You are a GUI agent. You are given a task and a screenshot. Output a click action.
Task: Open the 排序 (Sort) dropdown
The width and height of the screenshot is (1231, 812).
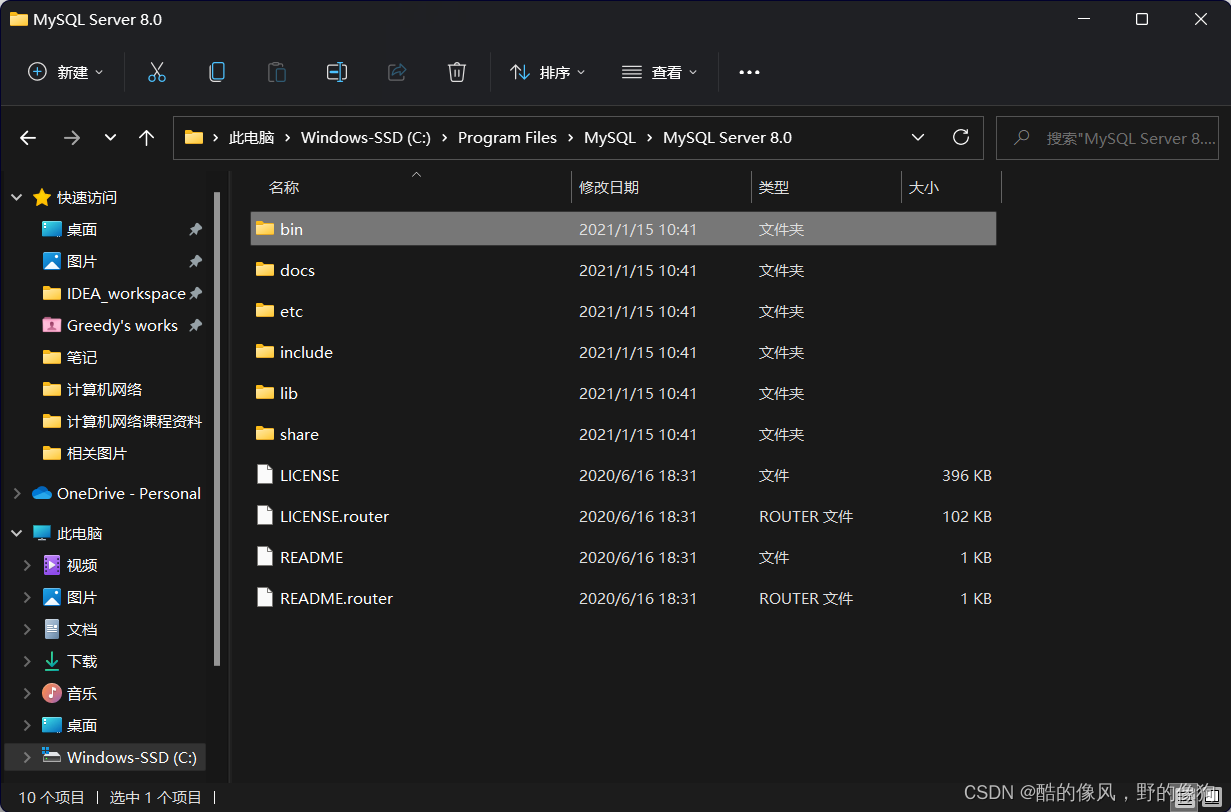547,72
